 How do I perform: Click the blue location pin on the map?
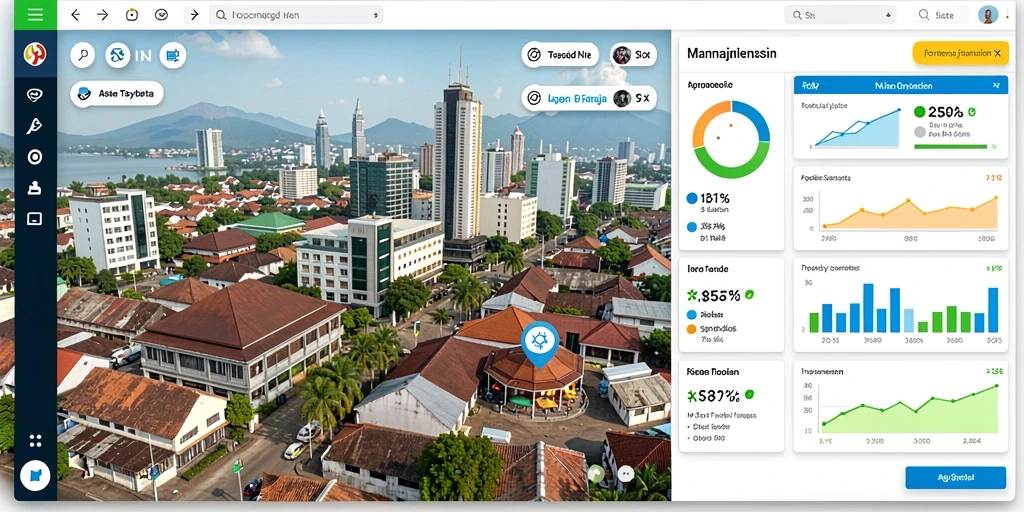(x=539, y=344)
